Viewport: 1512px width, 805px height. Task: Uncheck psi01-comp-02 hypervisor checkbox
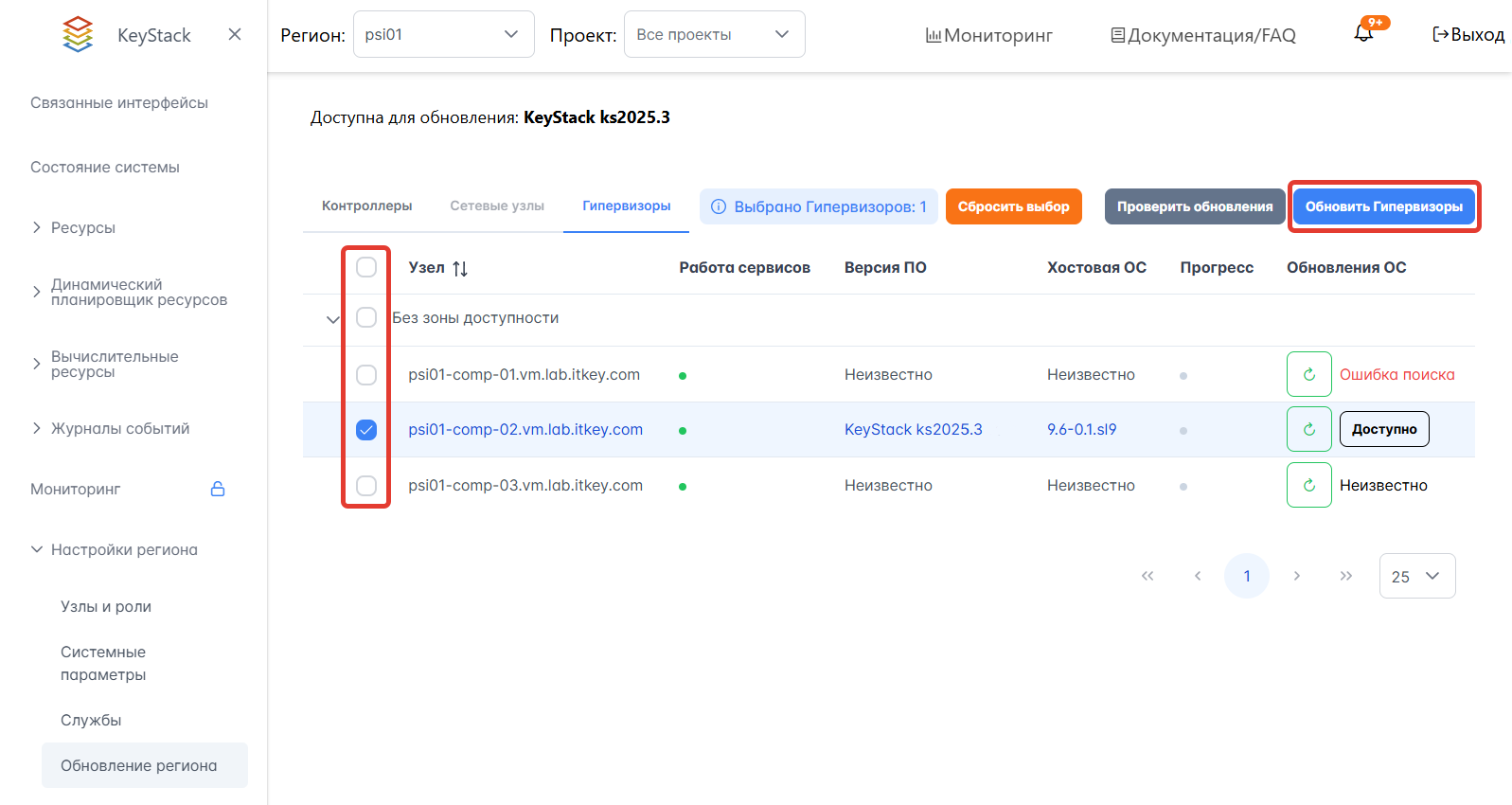[x=366, y=430]
